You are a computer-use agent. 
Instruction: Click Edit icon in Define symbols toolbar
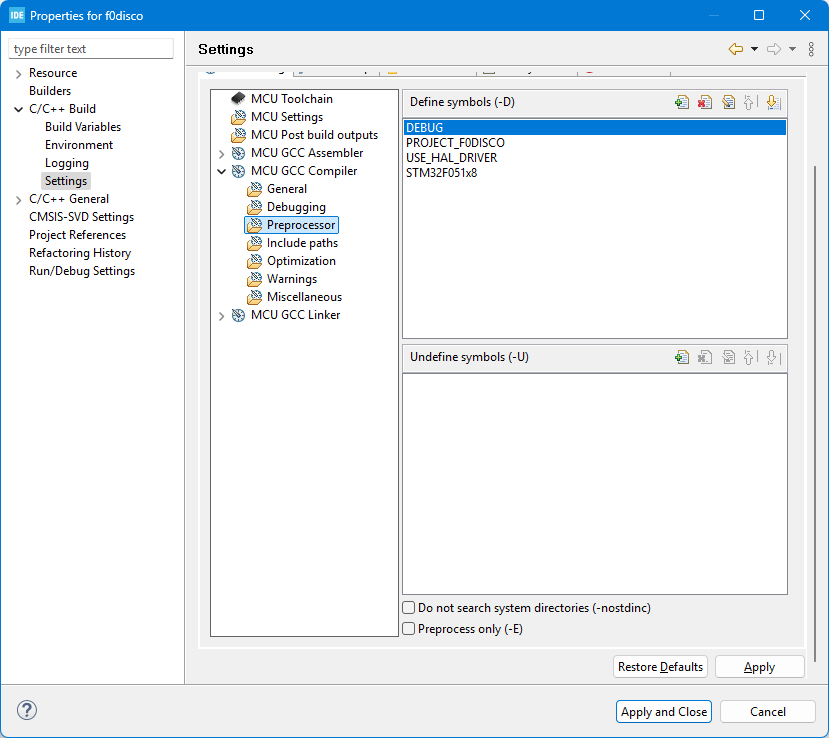tap(728, 102)
